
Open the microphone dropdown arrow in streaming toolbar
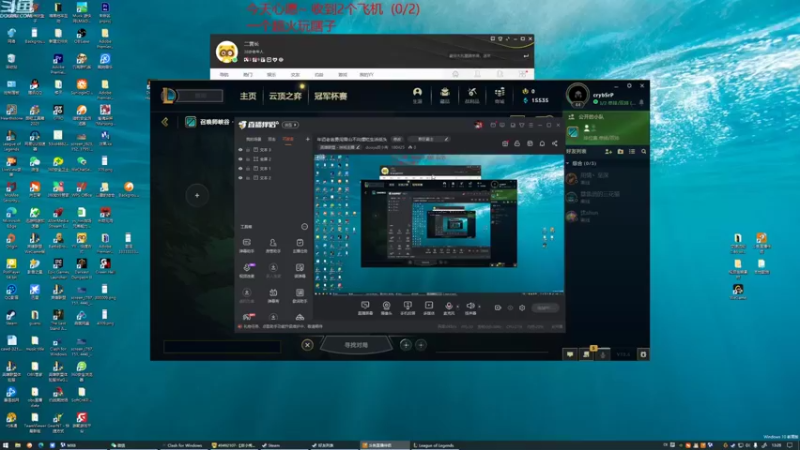click(457, 307)
